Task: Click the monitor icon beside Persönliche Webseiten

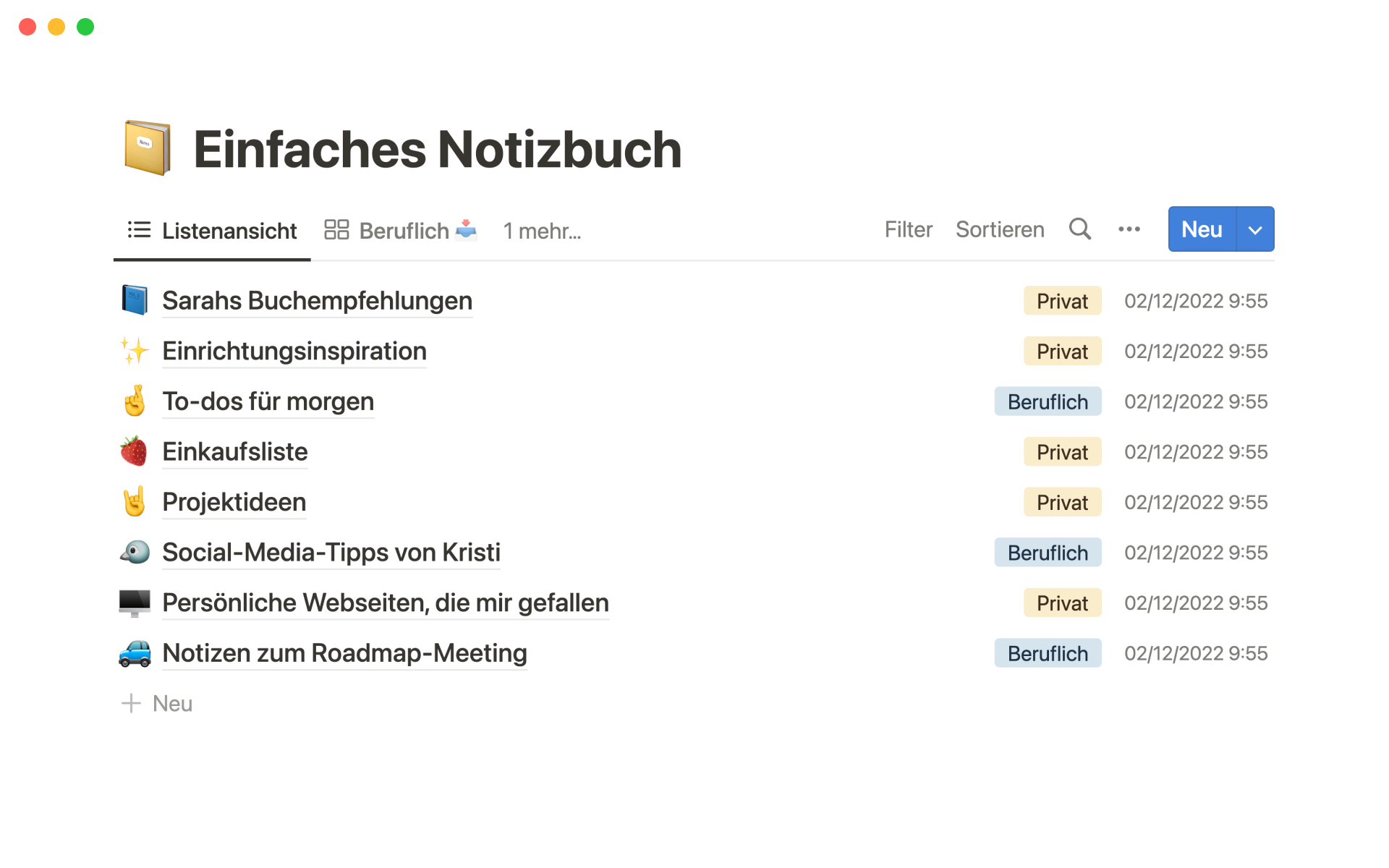Action: pos(135,603)
